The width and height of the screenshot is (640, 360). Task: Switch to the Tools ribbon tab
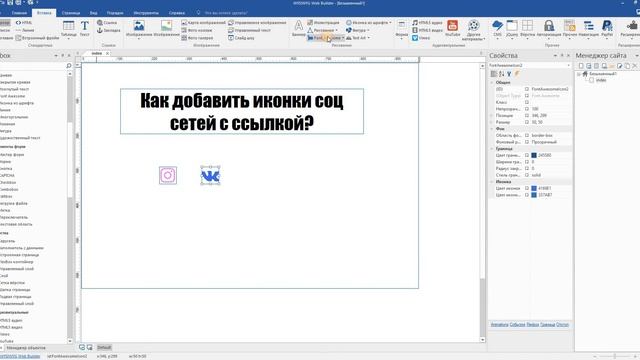click(146, 13)
